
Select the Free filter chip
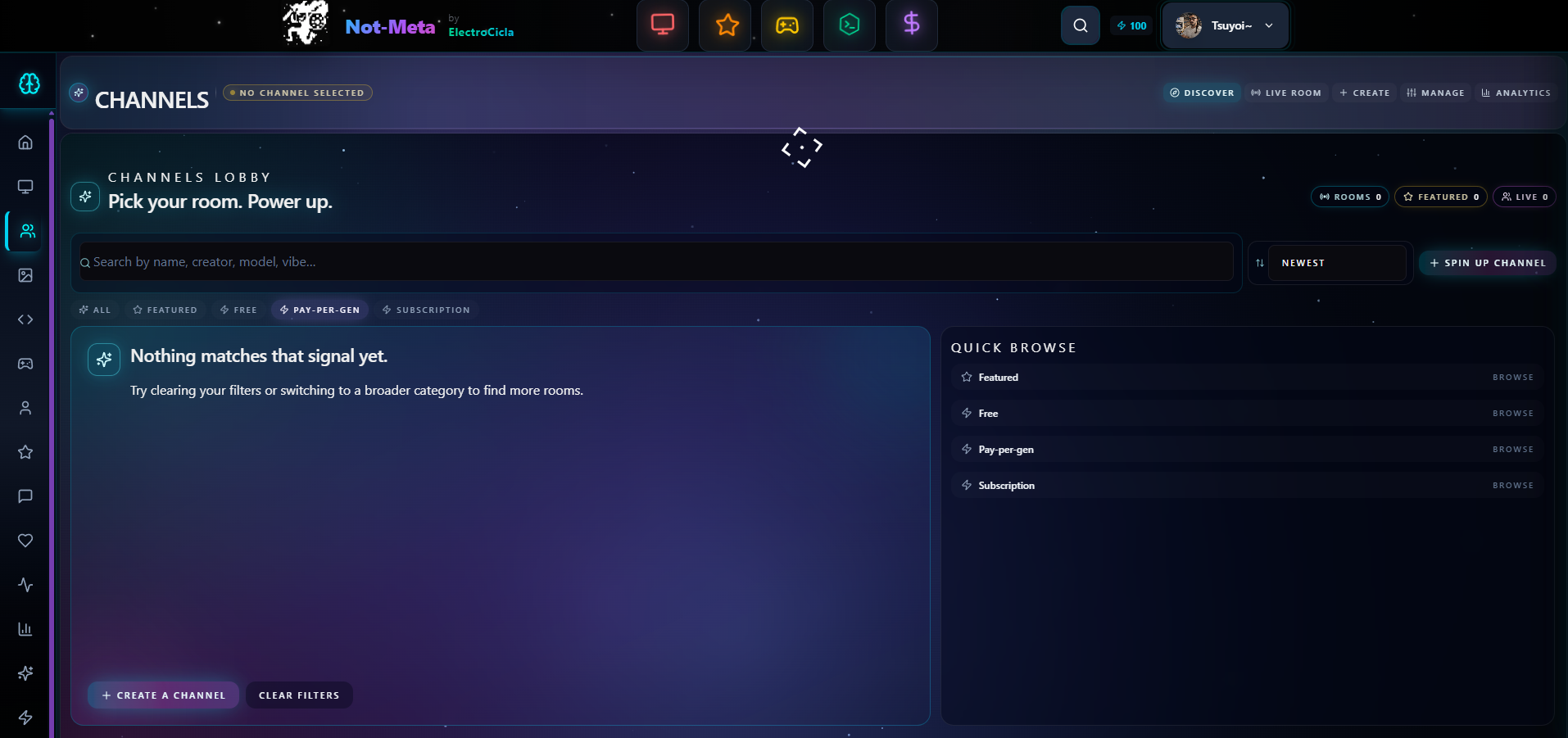tap(238, 310)
